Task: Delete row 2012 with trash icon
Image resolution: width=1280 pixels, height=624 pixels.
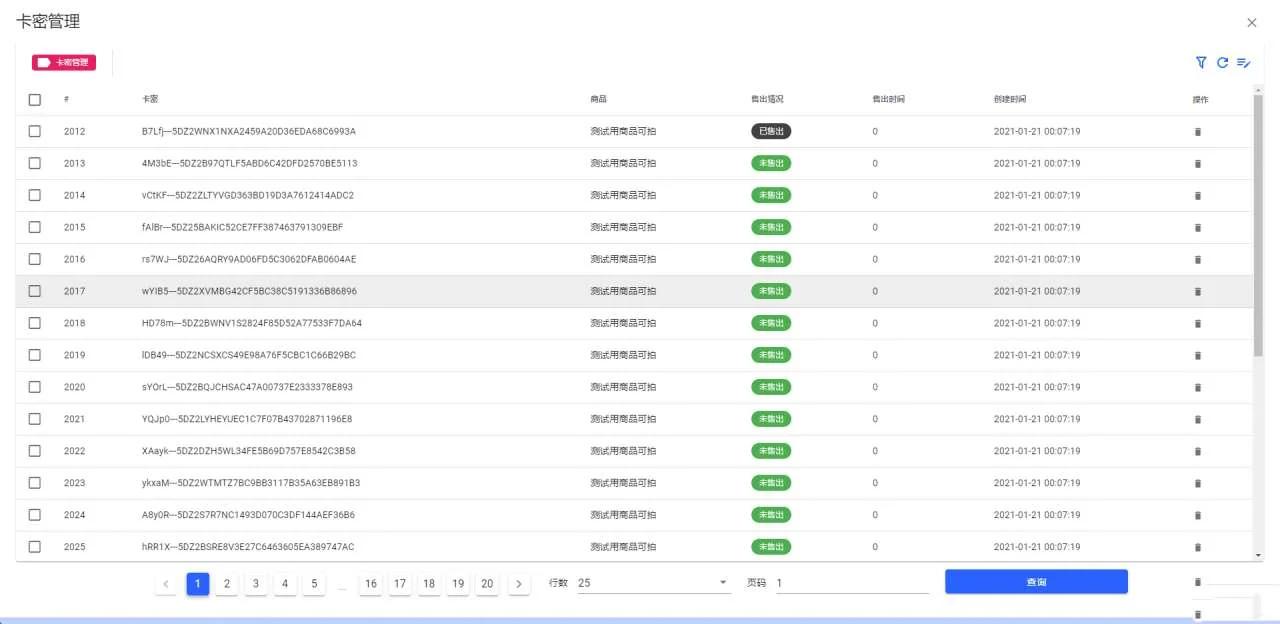Action: click(1198, 132)
